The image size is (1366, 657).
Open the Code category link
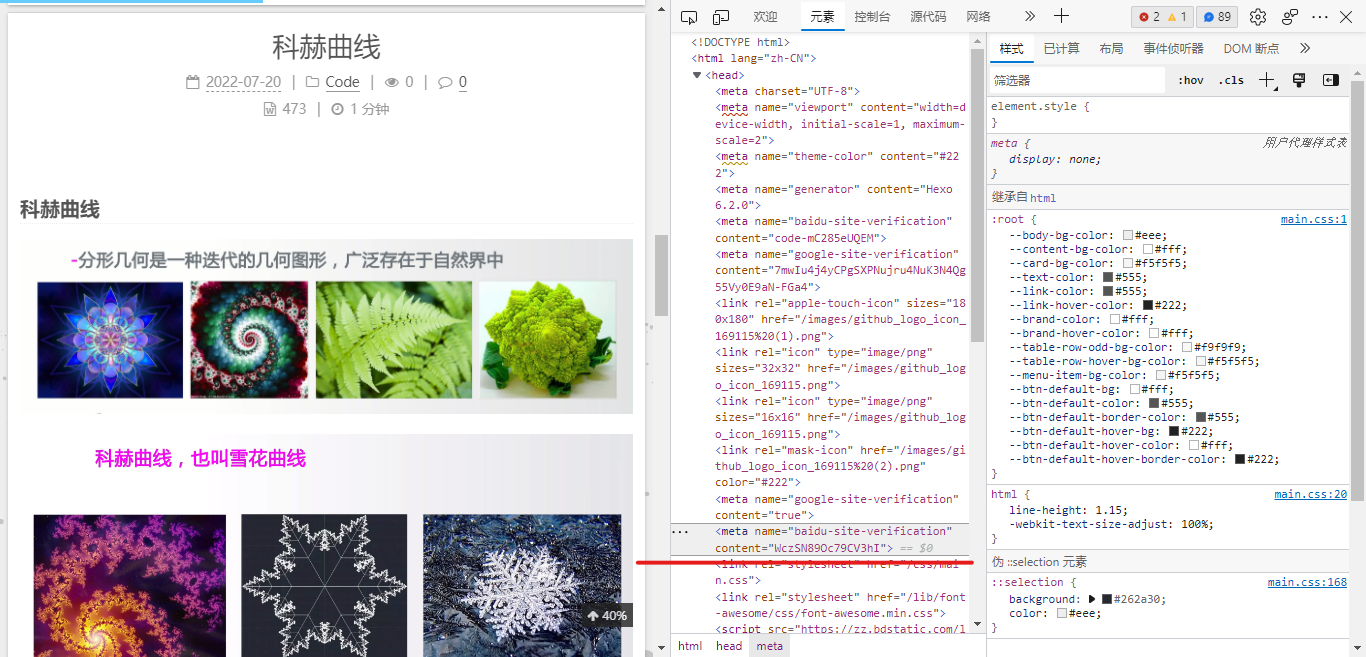342,82
